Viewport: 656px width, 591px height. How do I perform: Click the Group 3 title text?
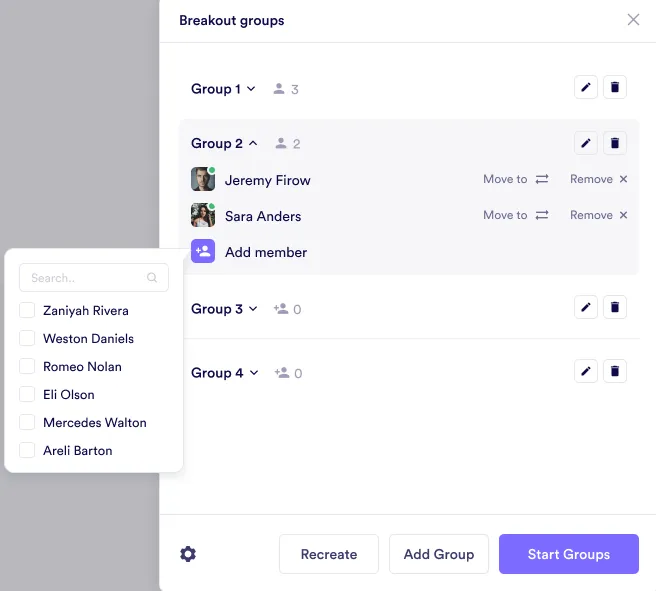(217, 309)
